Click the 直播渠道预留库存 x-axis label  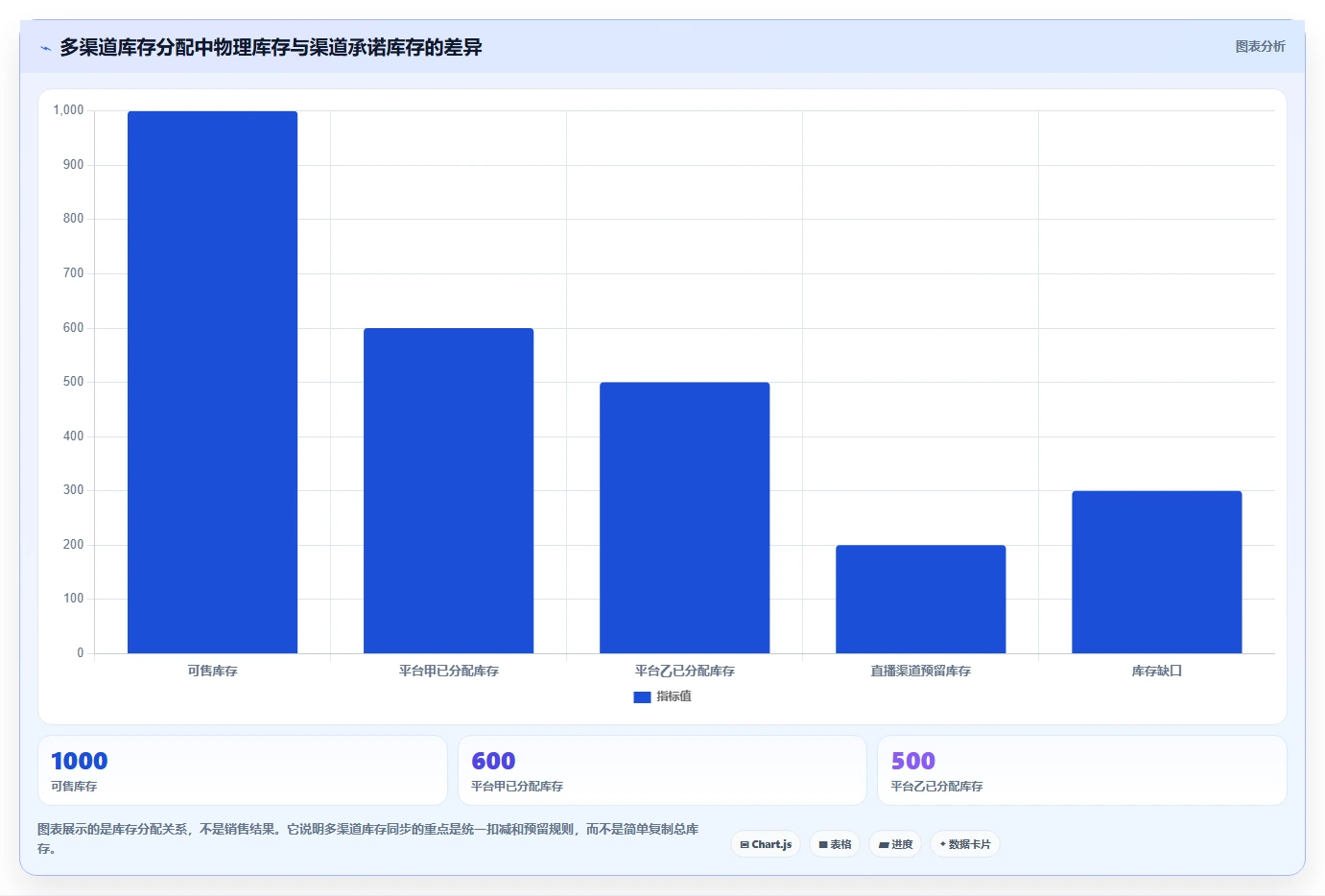pos(920,671)
